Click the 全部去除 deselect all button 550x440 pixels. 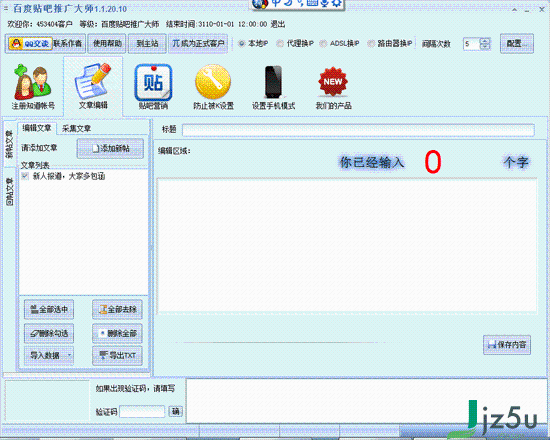click(117, 309)
